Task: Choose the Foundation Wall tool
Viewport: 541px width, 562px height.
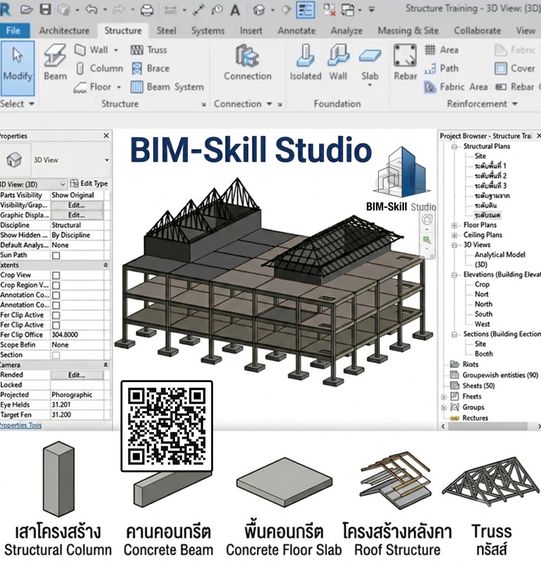Action: (338, 62)
